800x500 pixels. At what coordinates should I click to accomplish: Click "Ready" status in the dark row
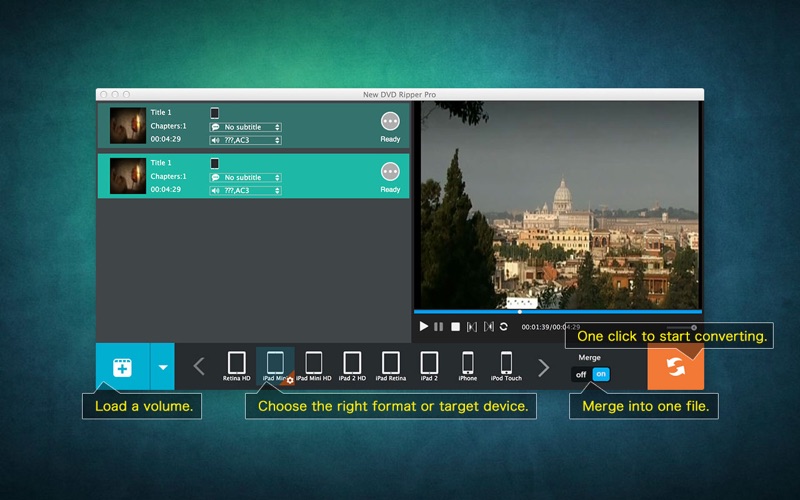390,139
